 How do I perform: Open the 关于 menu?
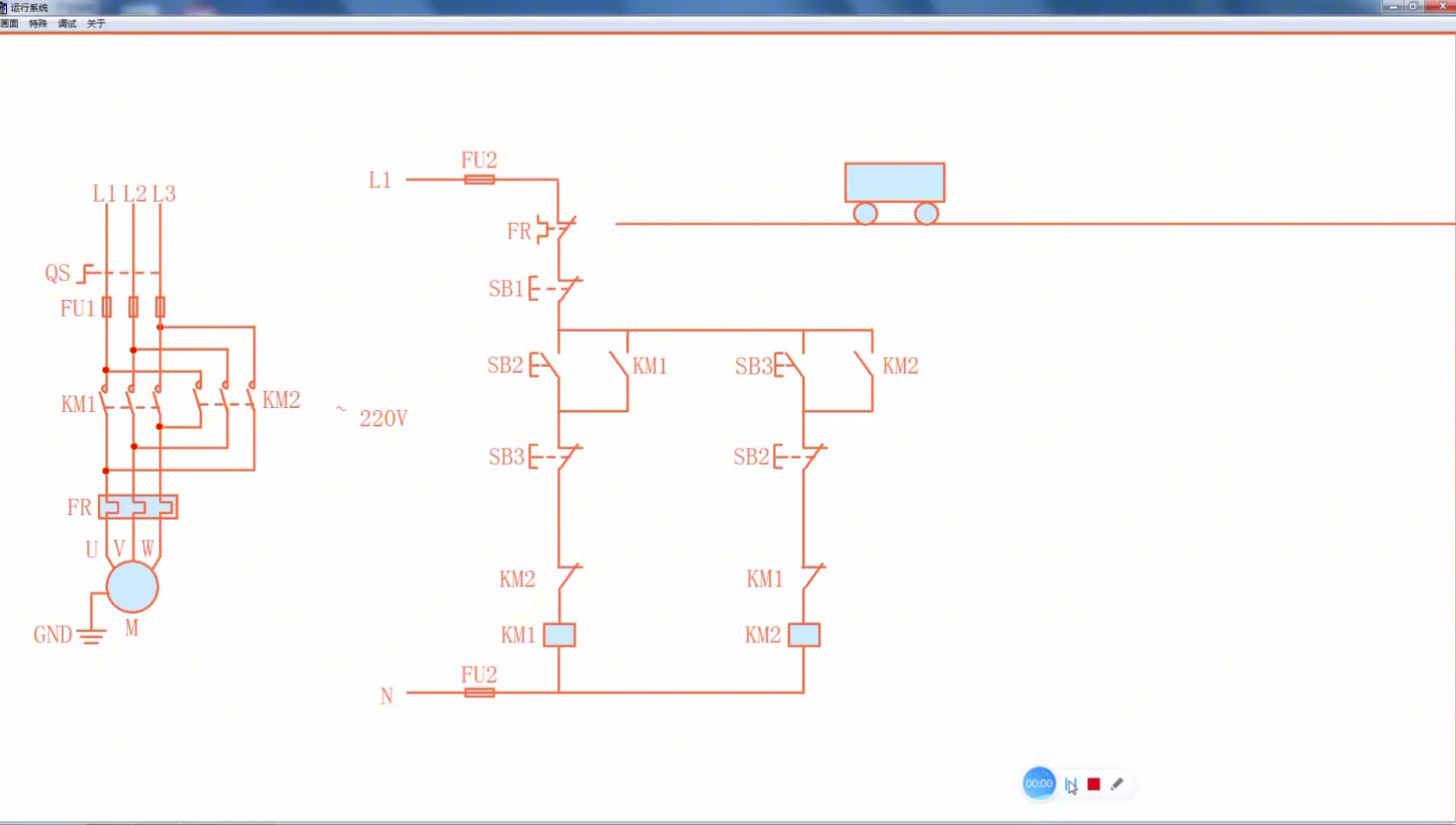point(96,24)
